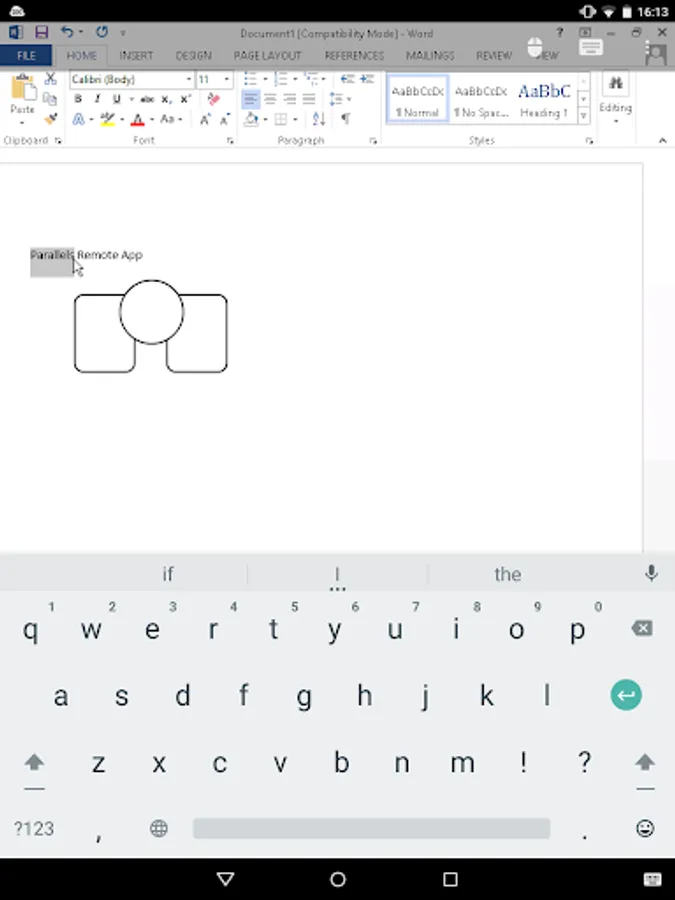Image resolution: width=675 pixels, height=900 pixels.
Task: Toggle Superscript formatting
Action: pyautogui.click(x=185, y=99)
